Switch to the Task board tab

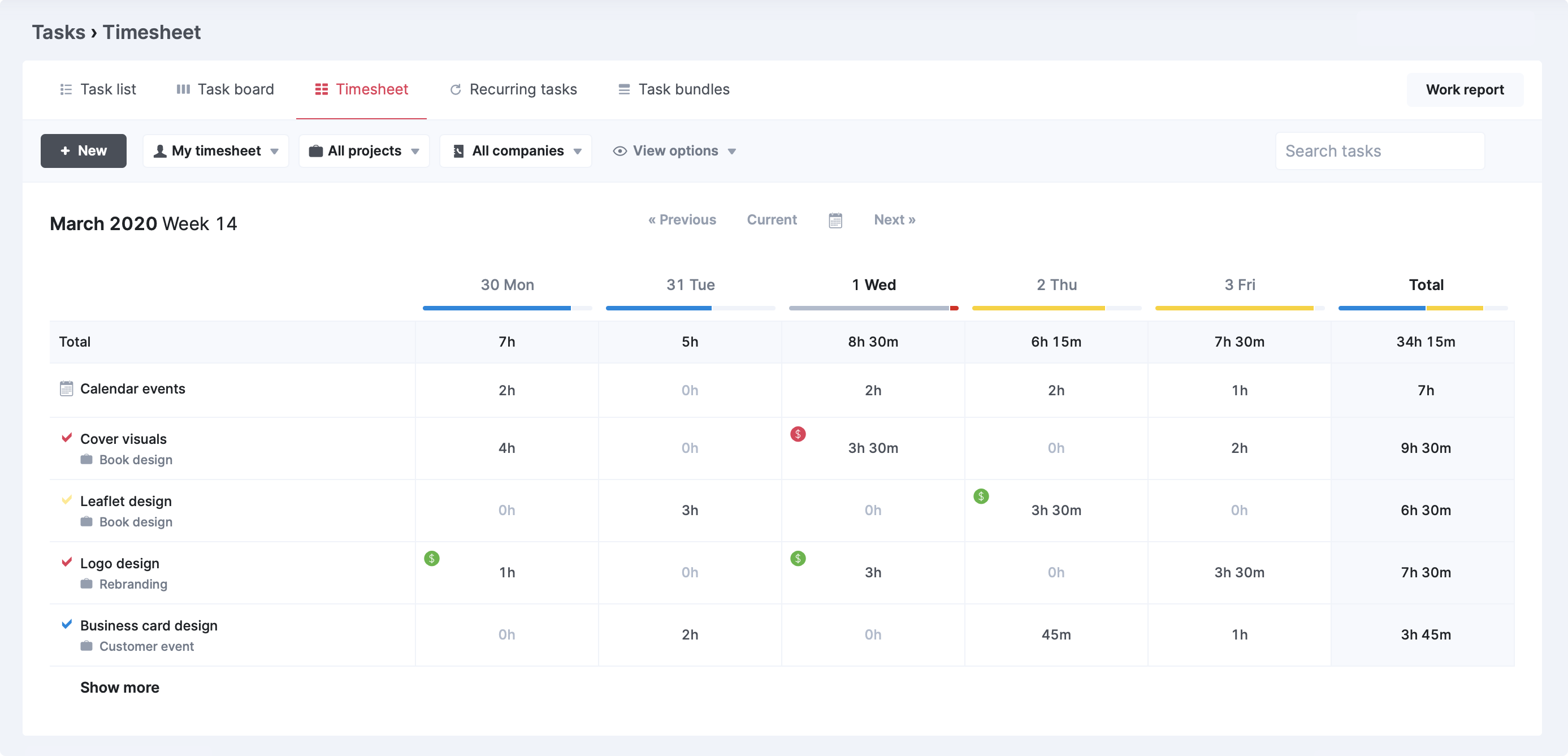click(x=225, y=89)
